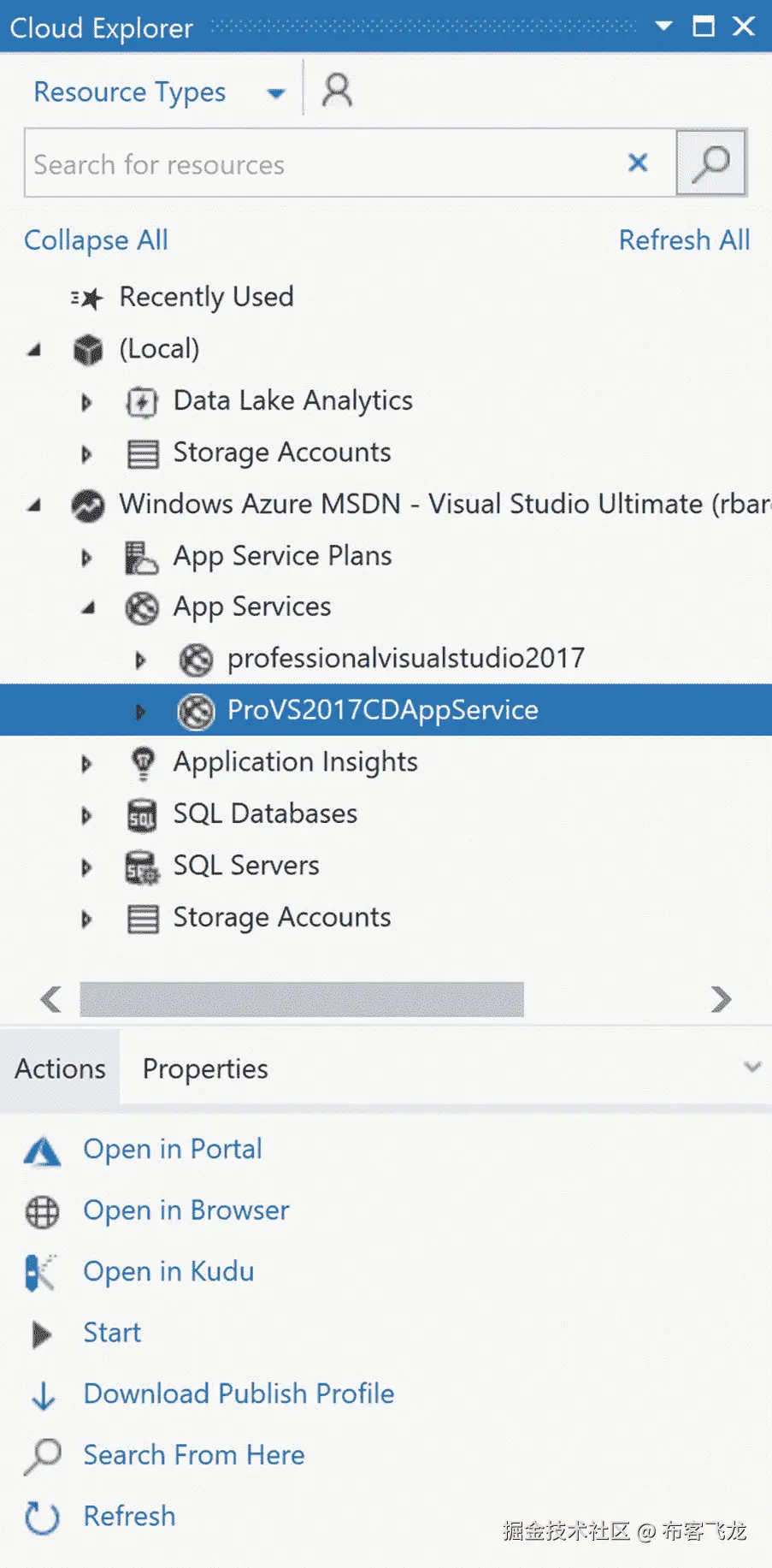The image size is (772, 1568).
Task: Click the Open in Portal Azure icon
Action: [42, 1151]
